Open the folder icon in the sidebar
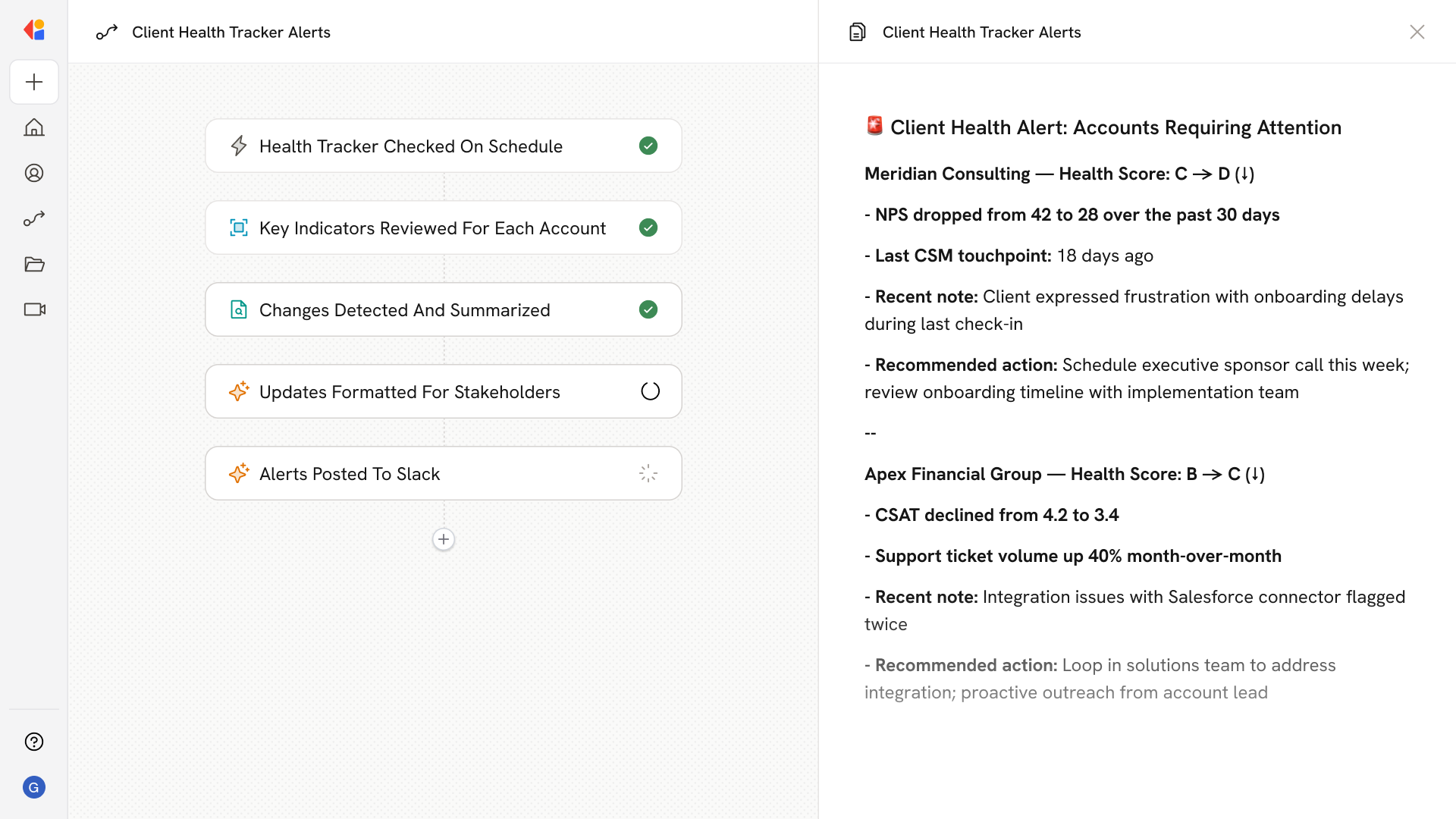Viewport: 1456px width, 819px height. pyautogui.click(x=34, y=264)
